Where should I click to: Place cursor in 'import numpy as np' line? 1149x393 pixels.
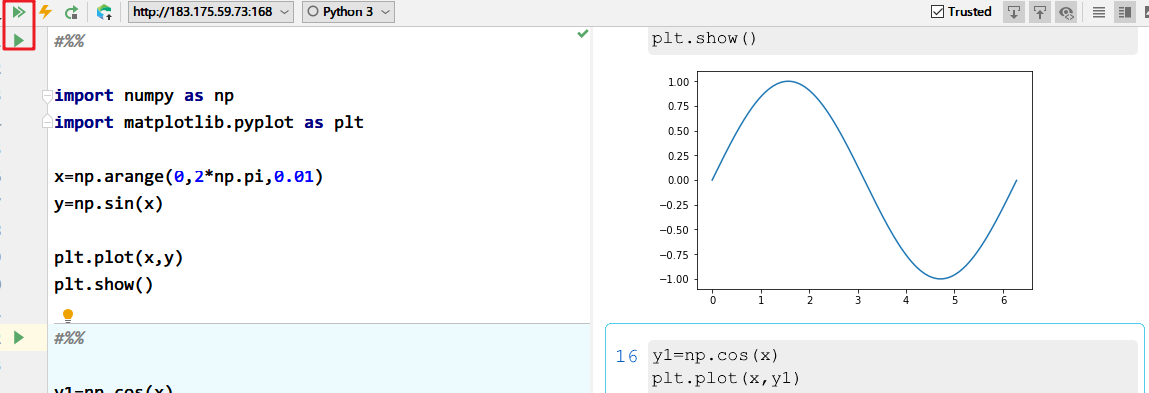(144, 95)
